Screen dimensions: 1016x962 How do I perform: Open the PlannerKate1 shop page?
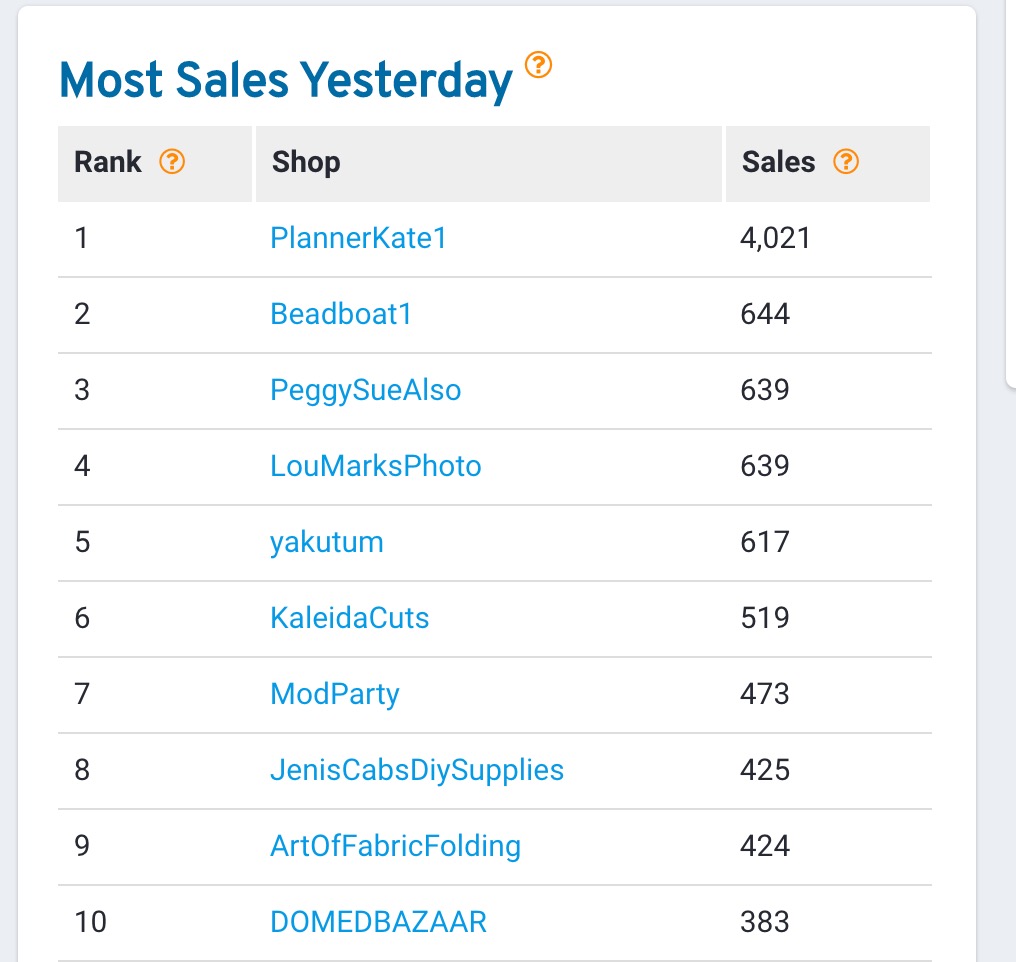coord(358,238)
